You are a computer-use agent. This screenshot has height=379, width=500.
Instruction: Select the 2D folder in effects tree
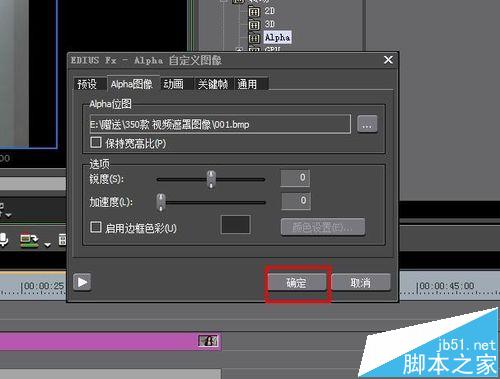pyautogui.click(x=270, y=11)
